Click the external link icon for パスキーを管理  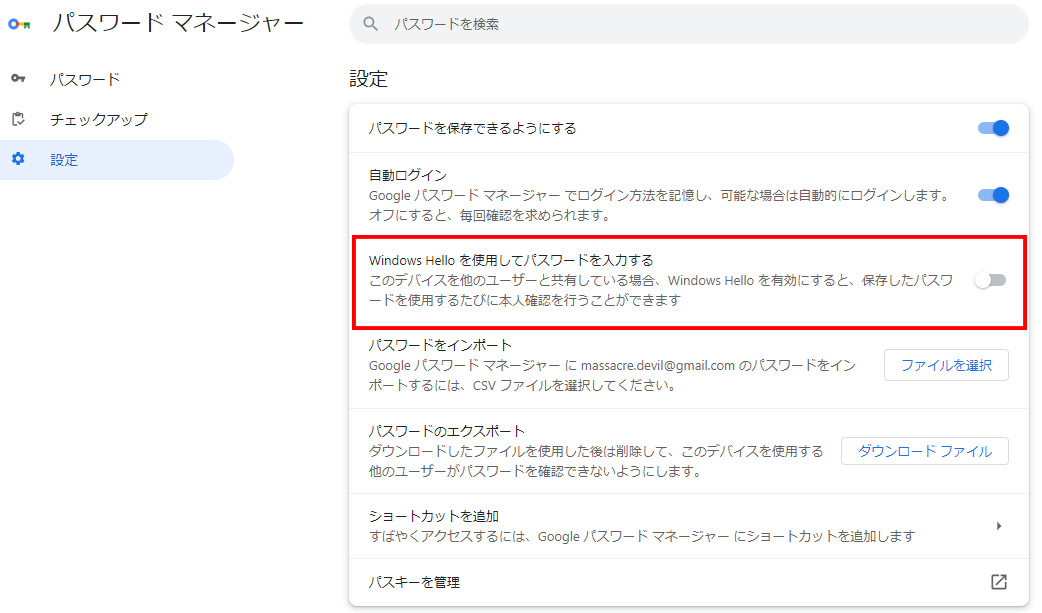[x=998, y=582]
